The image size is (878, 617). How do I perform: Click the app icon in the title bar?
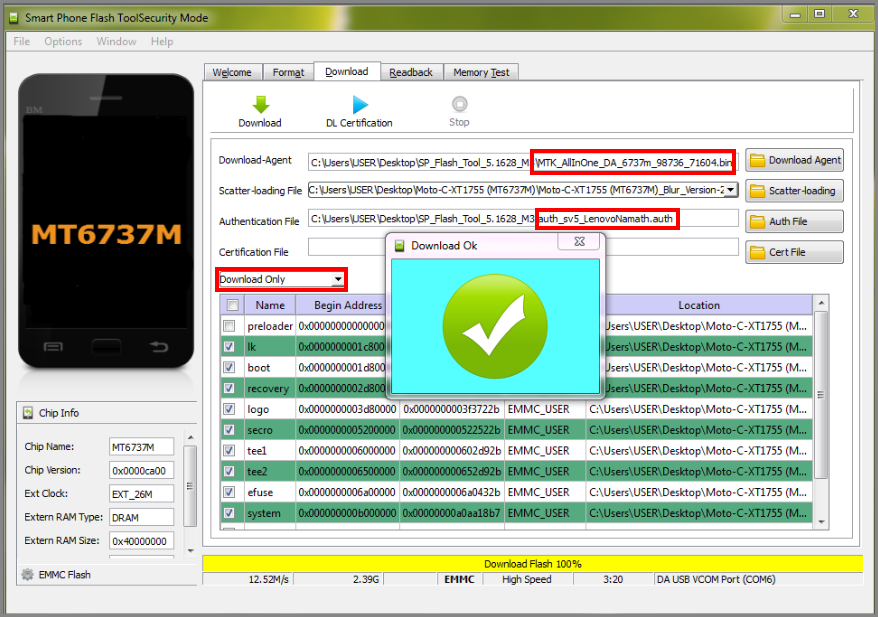click(x=13, y=18)
